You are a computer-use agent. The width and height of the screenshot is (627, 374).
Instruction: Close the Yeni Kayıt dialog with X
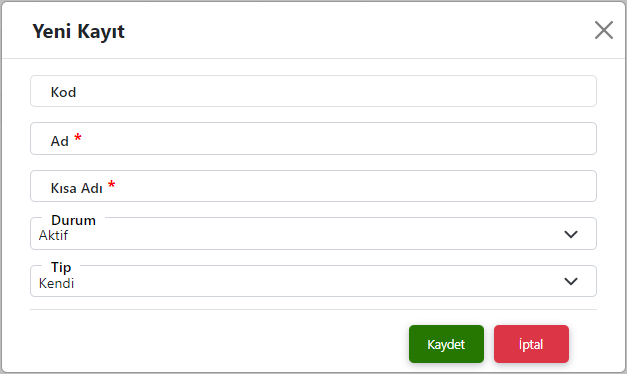[x=603, y=30]
